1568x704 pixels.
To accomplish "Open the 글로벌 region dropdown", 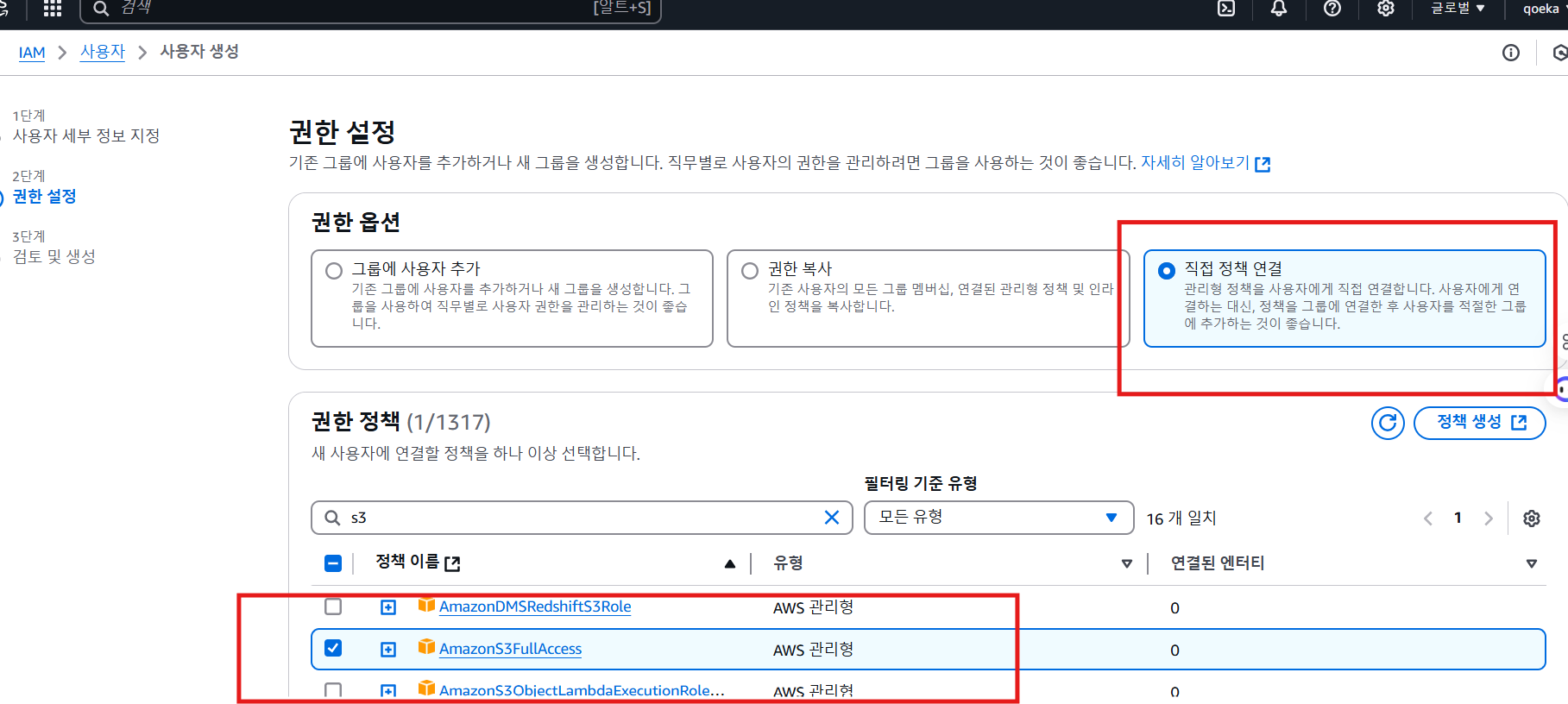I will click(1458, 9).
